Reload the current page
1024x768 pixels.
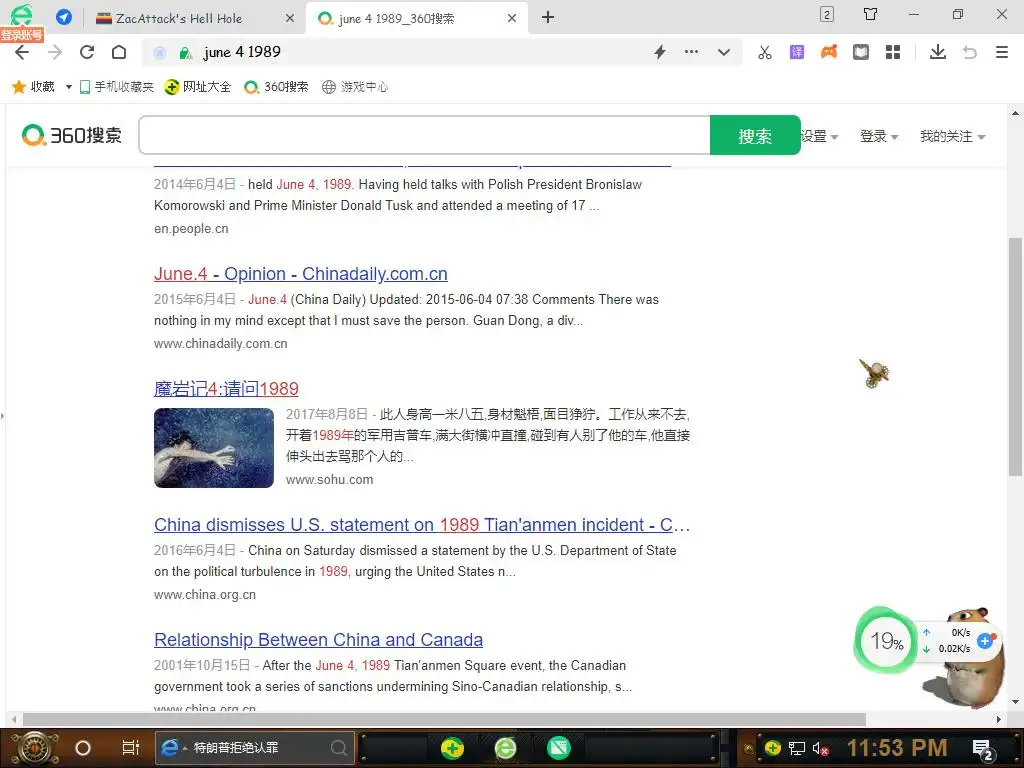click(87, 52)
